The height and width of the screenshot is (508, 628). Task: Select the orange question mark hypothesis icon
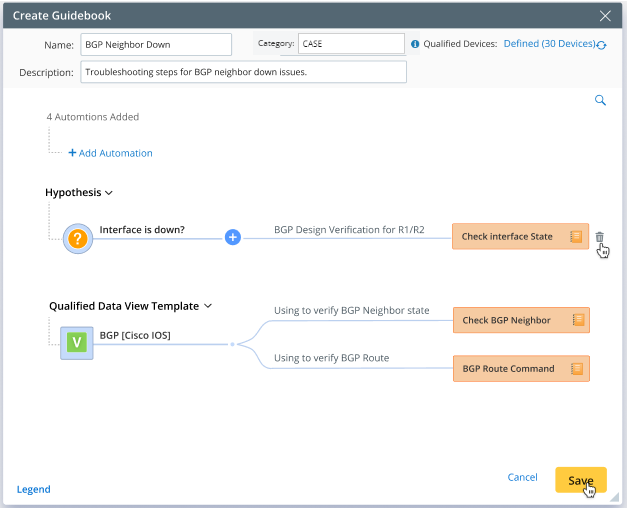[x=77, y=237]
